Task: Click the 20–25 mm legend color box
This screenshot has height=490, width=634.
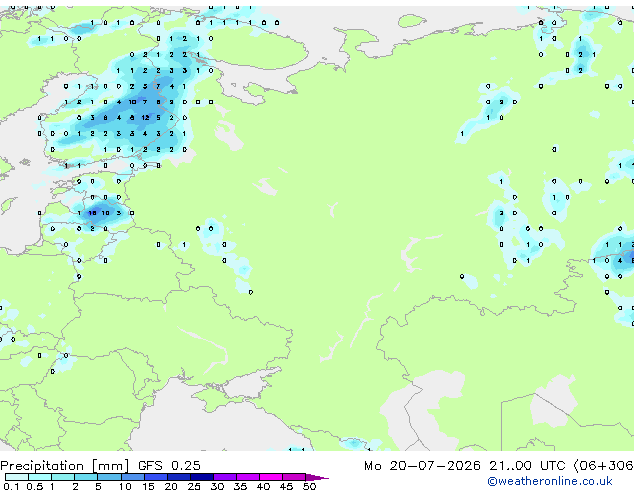Action: click(x=178, y=477)
